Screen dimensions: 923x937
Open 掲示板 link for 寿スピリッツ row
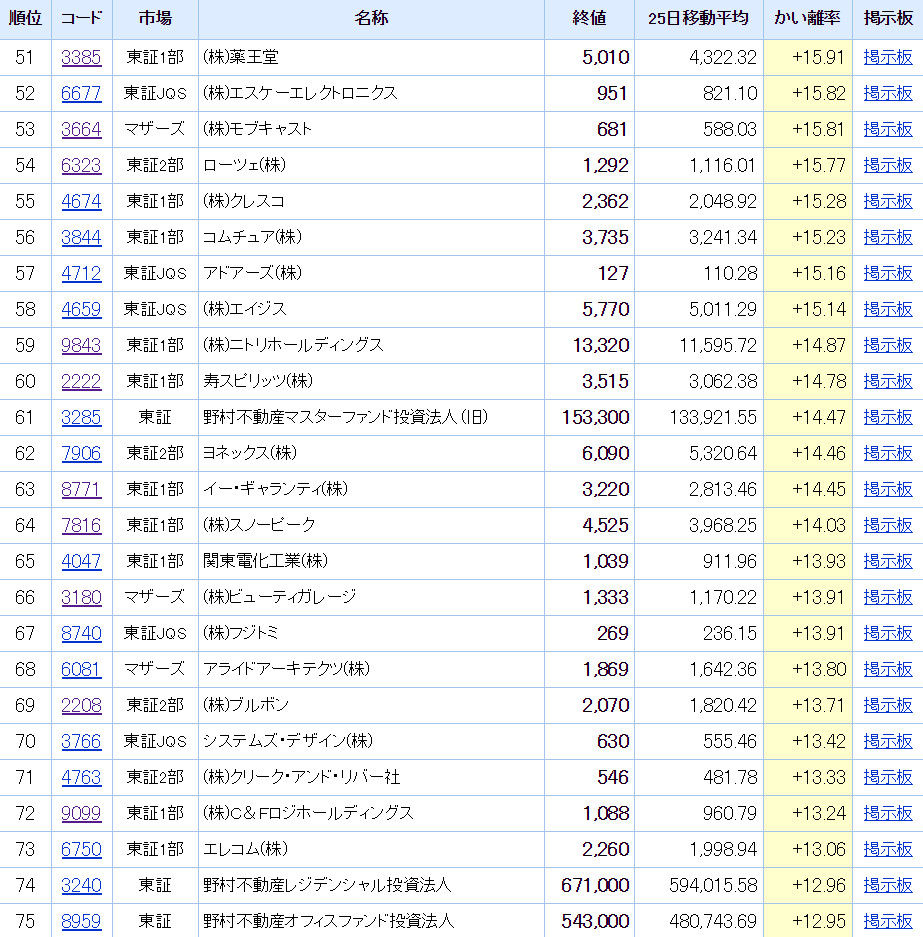888,381
